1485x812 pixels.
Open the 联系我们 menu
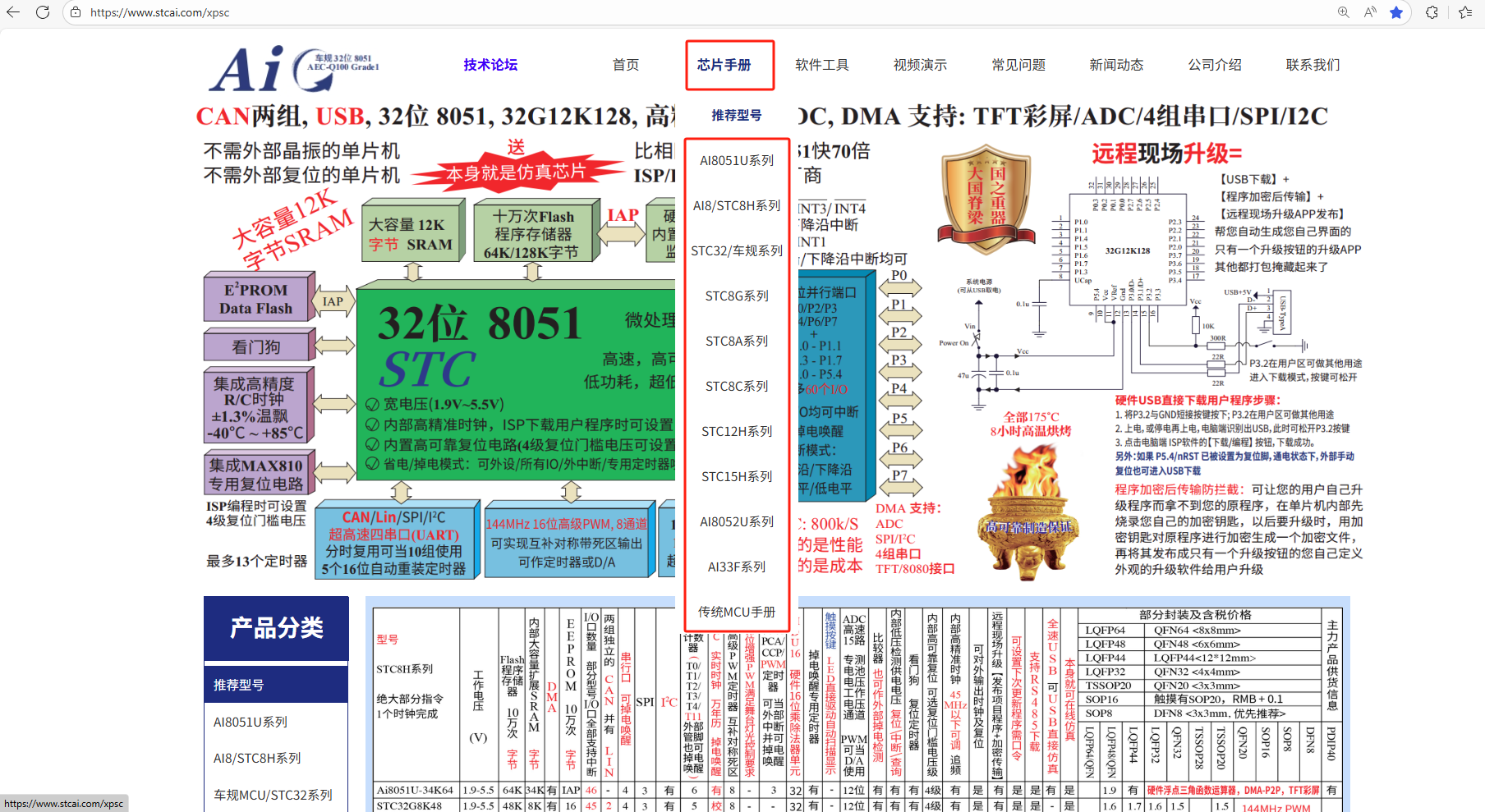[x=1313, y=65]
